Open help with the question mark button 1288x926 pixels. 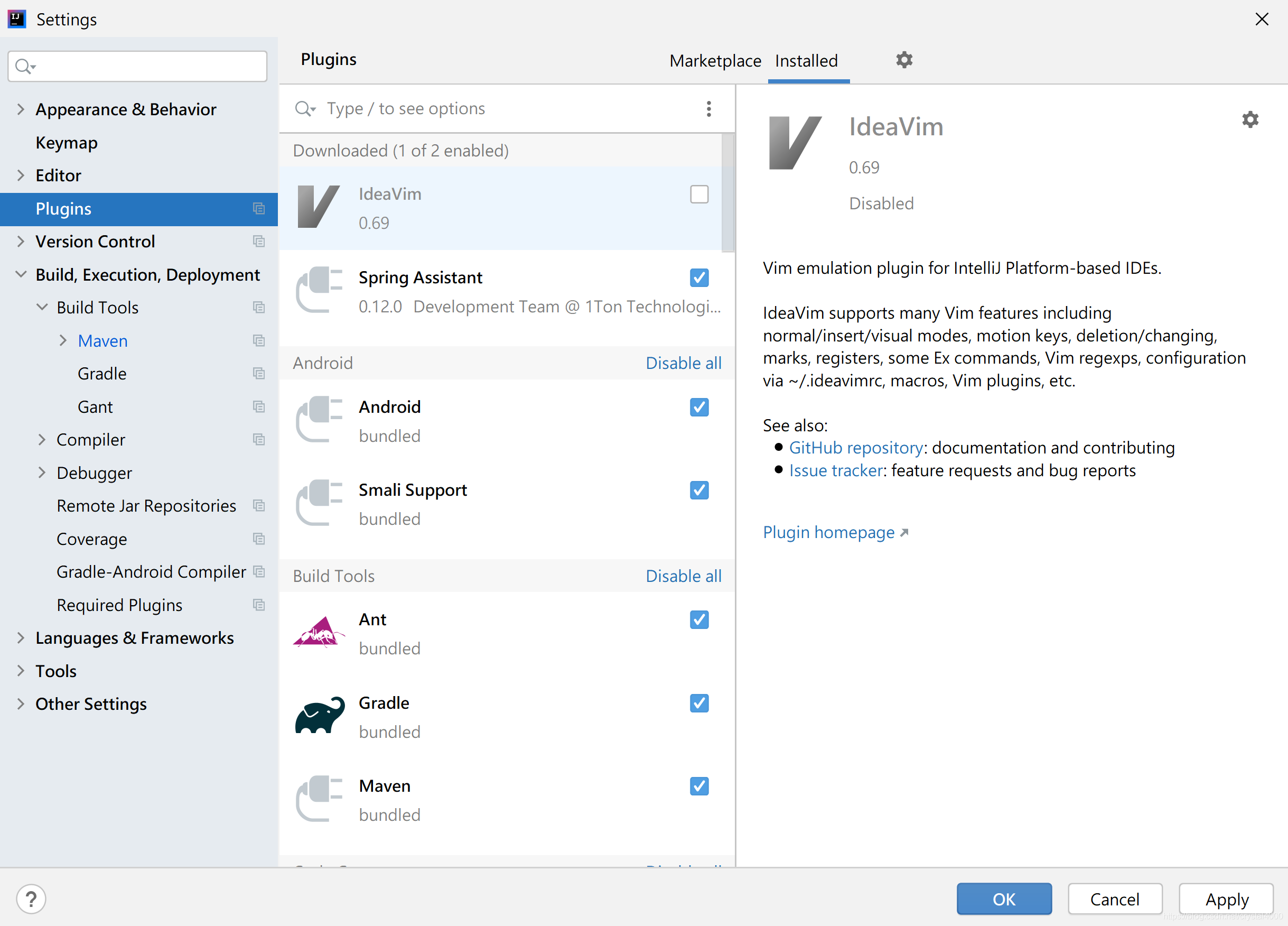coord(31,899)
